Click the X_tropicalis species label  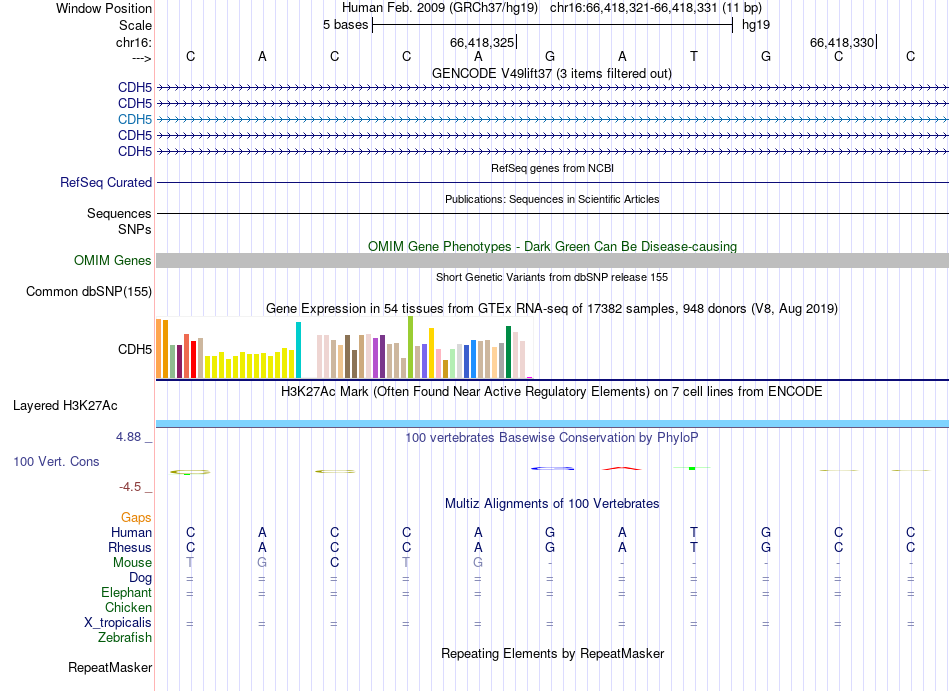point(118,623)
